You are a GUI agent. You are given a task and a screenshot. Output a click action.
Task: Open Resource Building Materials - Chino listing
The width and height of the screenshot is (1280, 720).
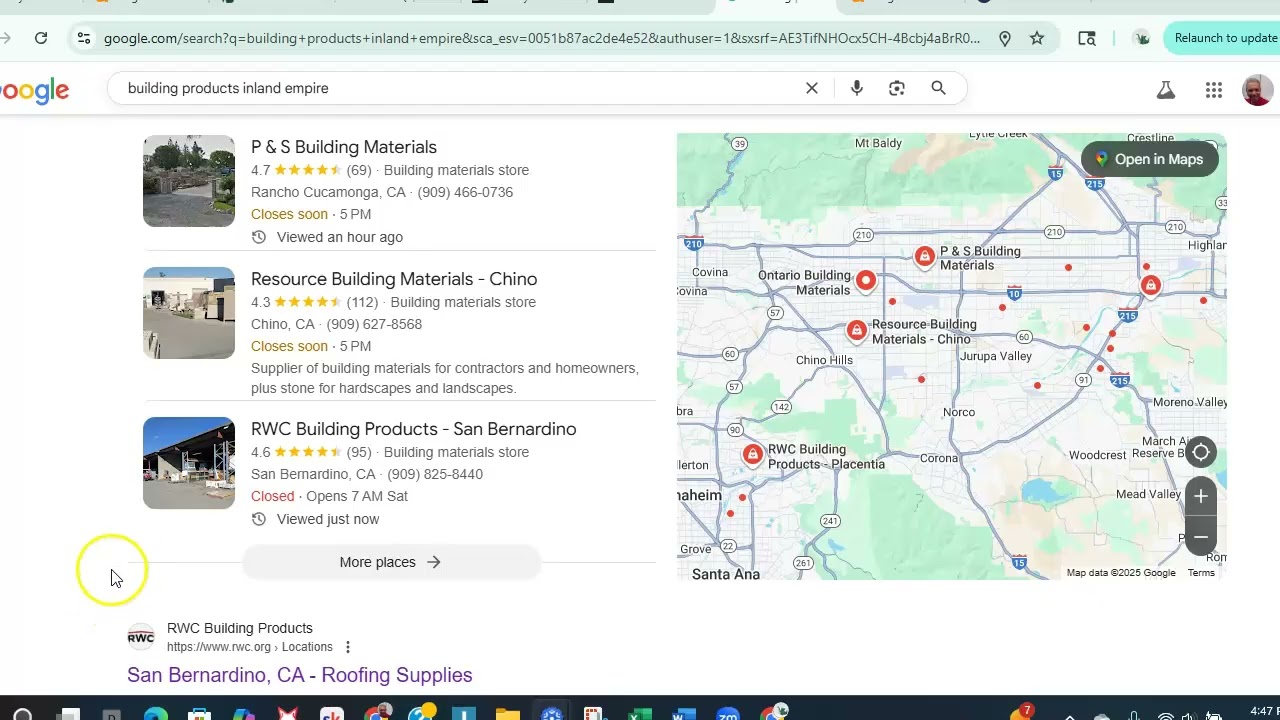(394, 279)
